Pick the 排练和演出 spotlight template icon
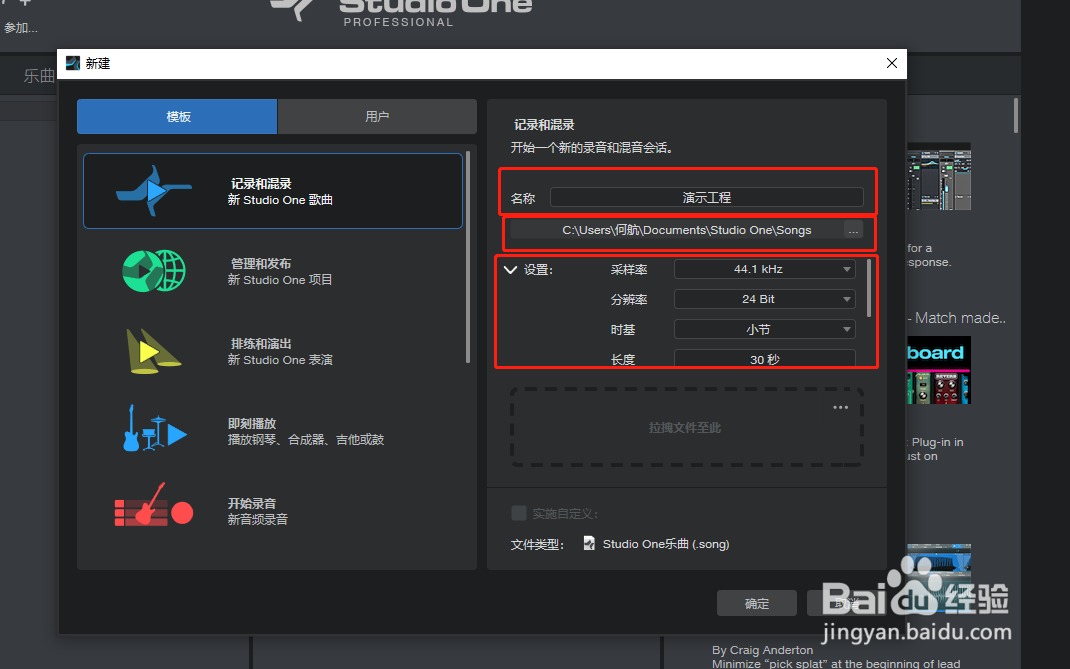The width and height of the screenshot is (1070, 669). tap(154, 351)
